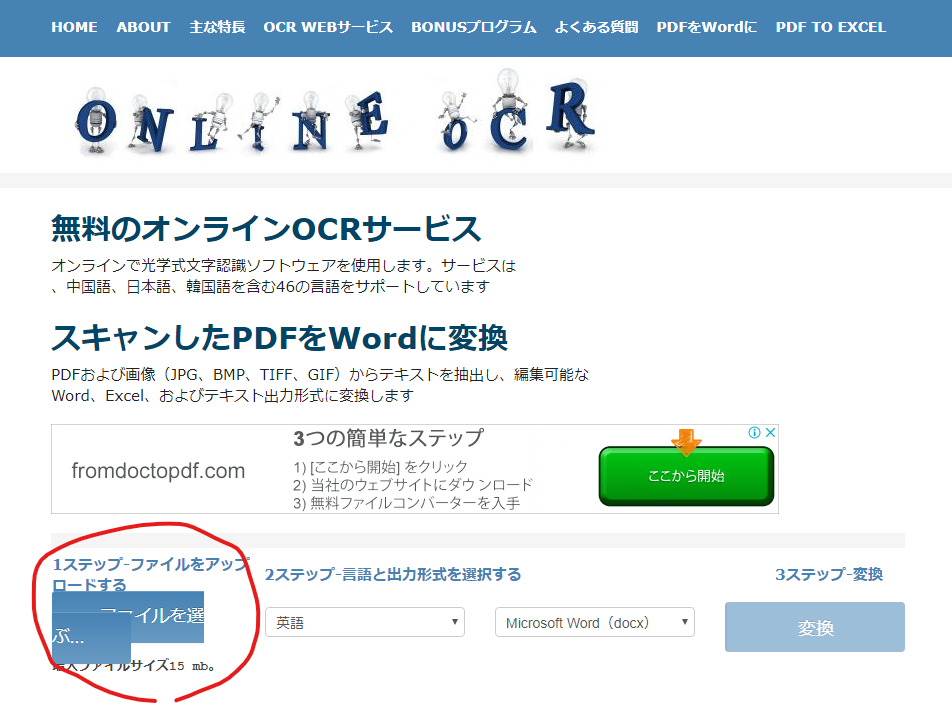This screenshot has width=952, height=724.
Task: Click the 変換 convert button
Action: pos(815,627)
